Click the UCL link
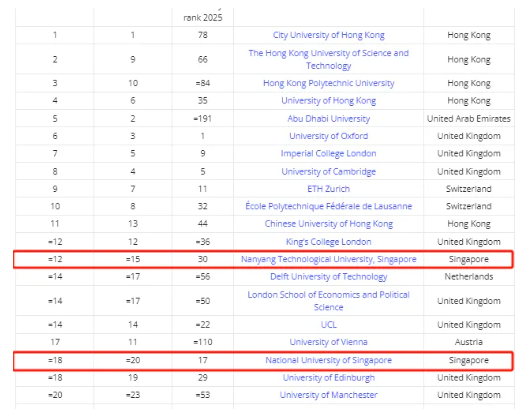The height and width of the screenshot is (419, 524). coord(329,324)
